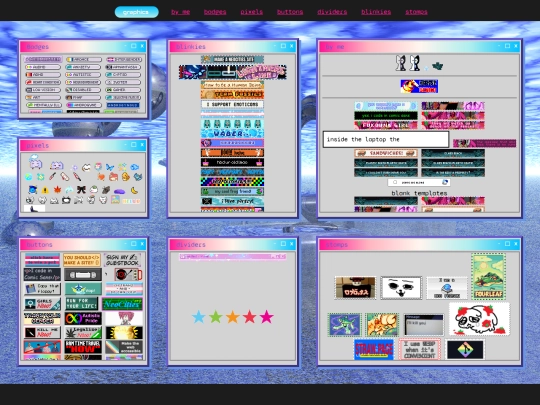Click the black ribbon bow pixel
The image size is (540, 405).
click(x=81, y=189)
